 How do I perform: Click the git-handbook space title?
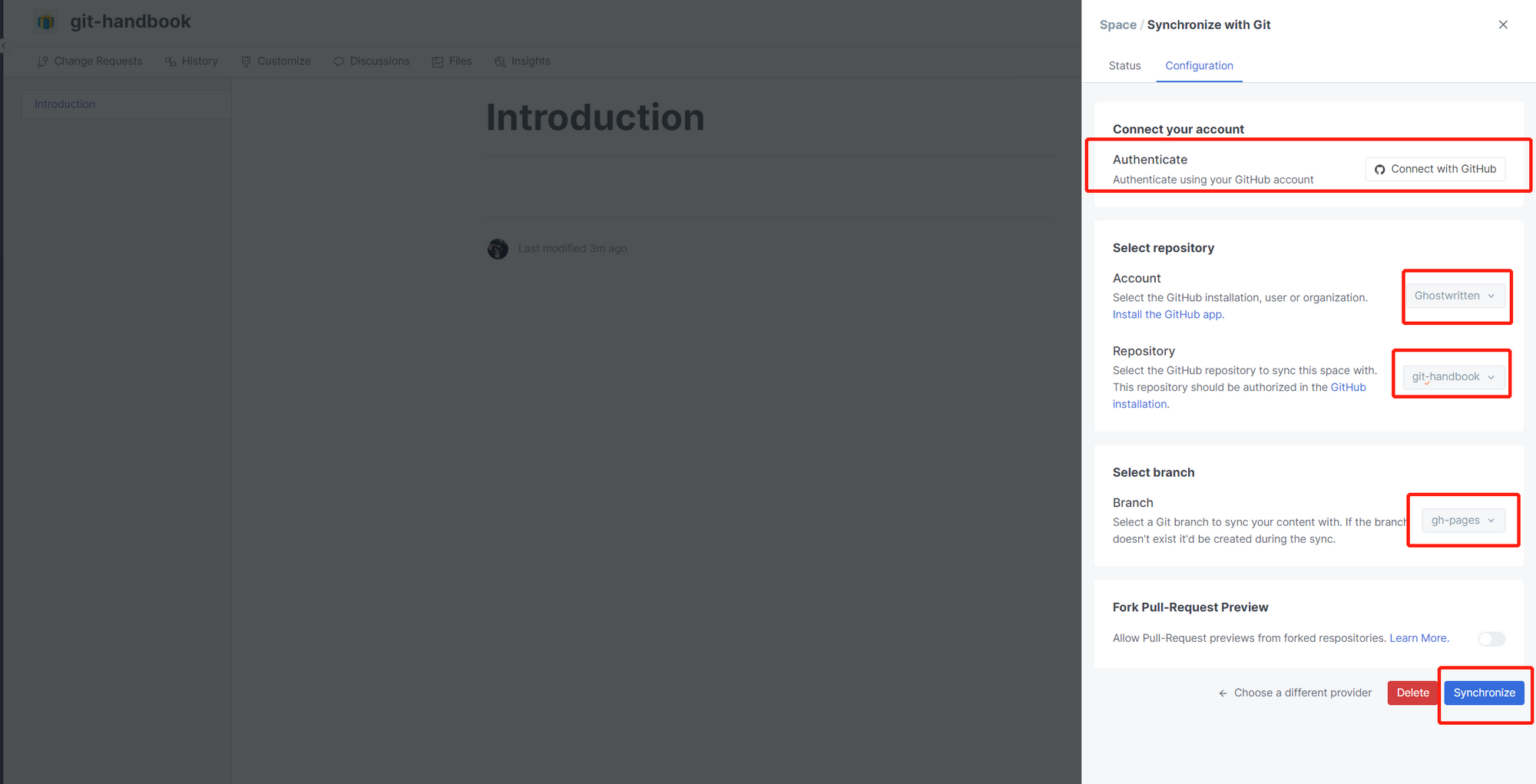tap(131, 22)
